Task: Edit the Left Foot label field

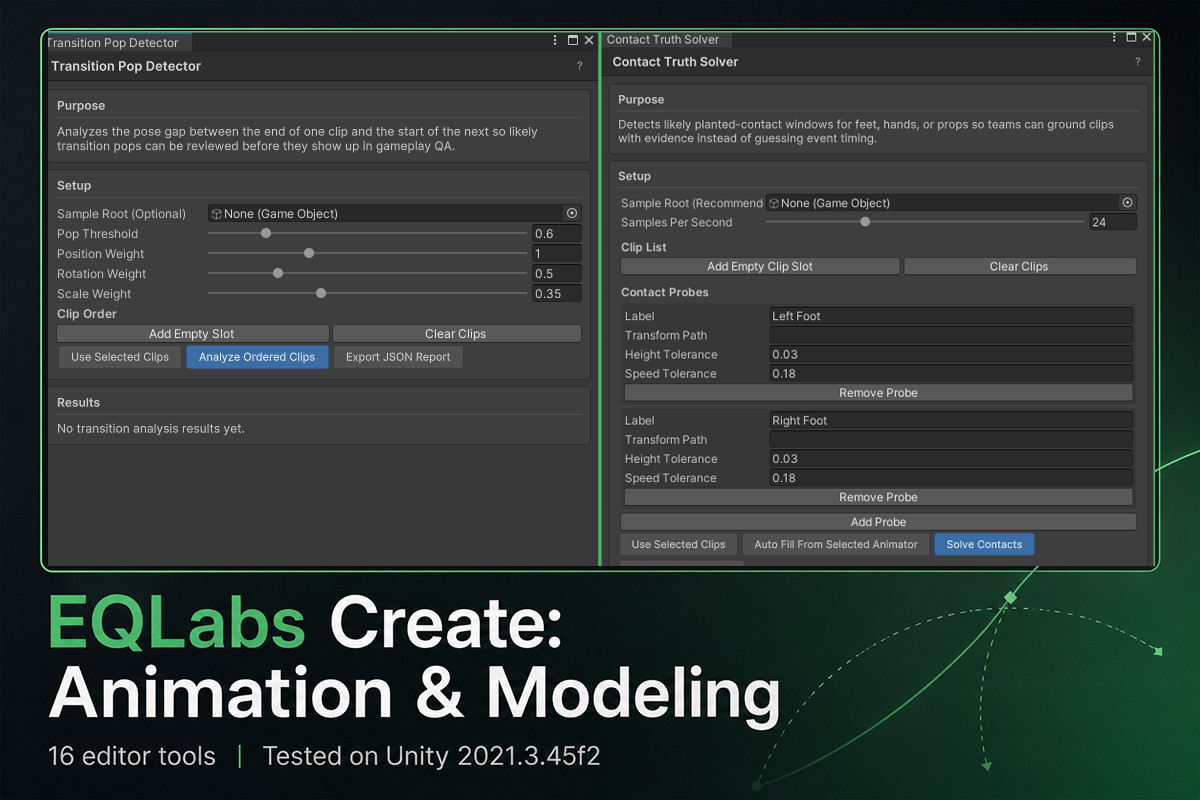Action: click(x=950, y=316)
